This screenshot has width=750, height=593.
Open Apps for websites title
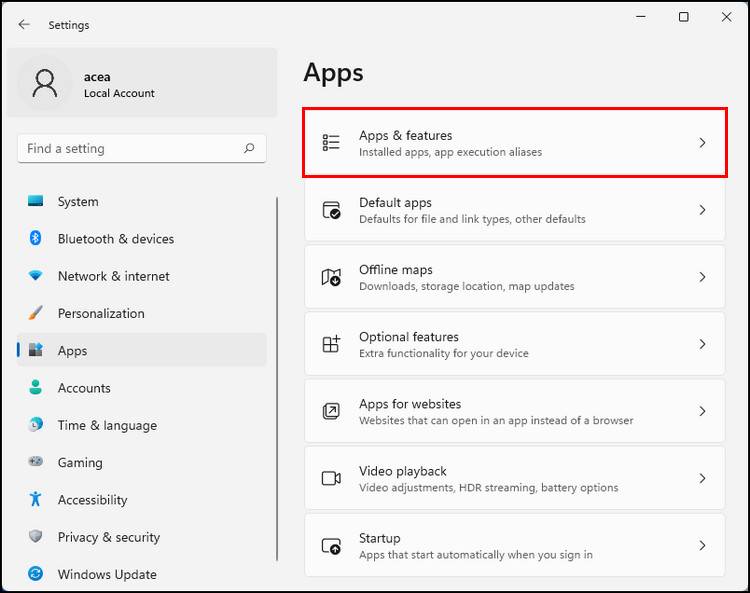coord(410,404)
